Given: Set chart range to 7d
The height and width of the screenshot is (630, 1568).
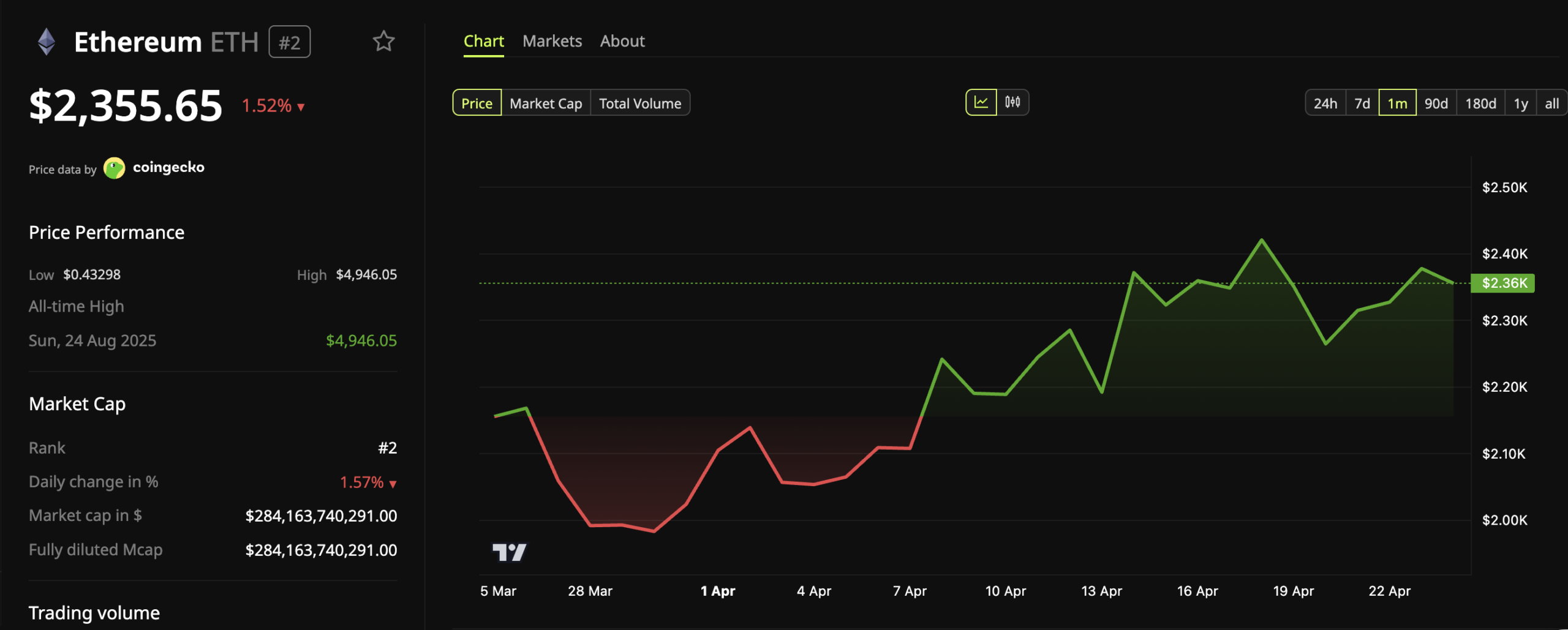Looking at the screenshot, I should click(x=1362, y=103).
